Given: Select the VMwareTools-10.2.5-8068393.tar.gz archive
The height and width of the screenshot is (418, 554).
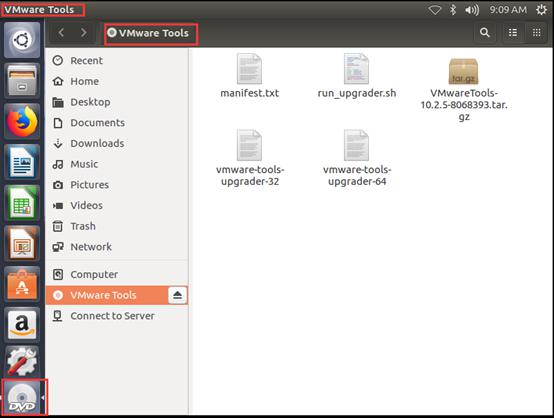Looking at the screenshot, I should click(x=464, y=89).
